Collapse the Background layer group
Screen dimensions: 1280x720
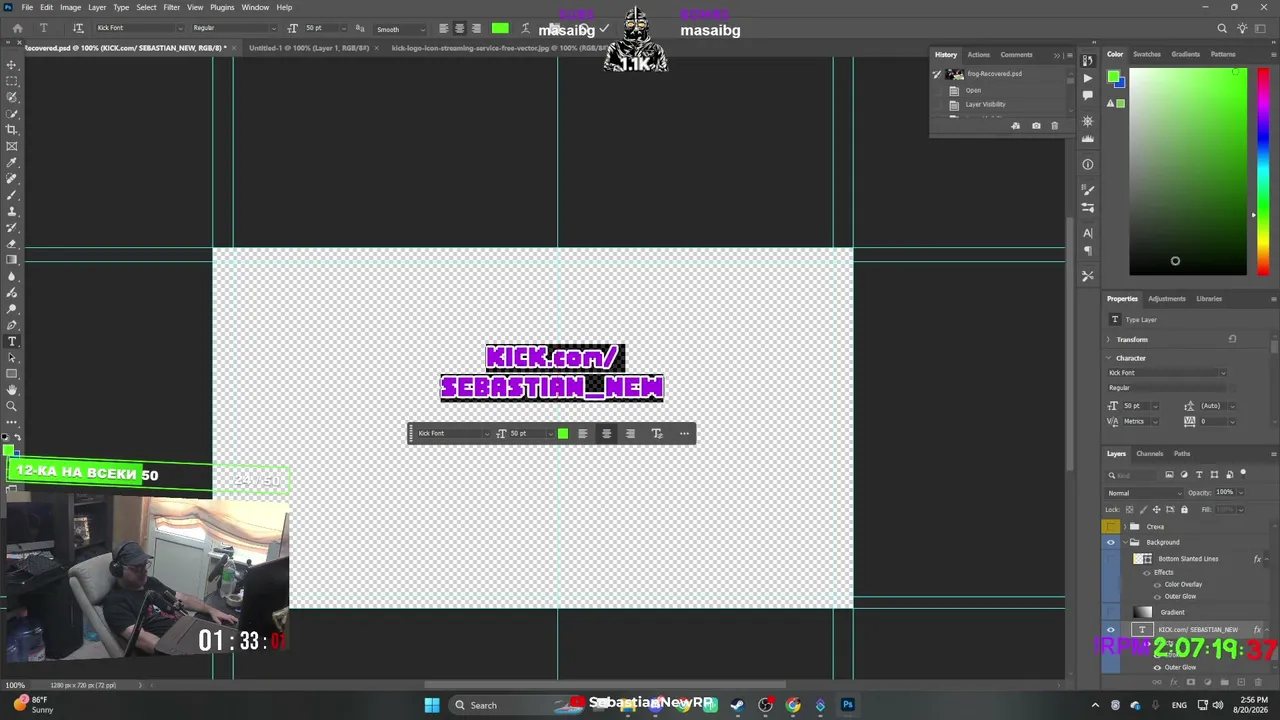(x=1125, y=542)
